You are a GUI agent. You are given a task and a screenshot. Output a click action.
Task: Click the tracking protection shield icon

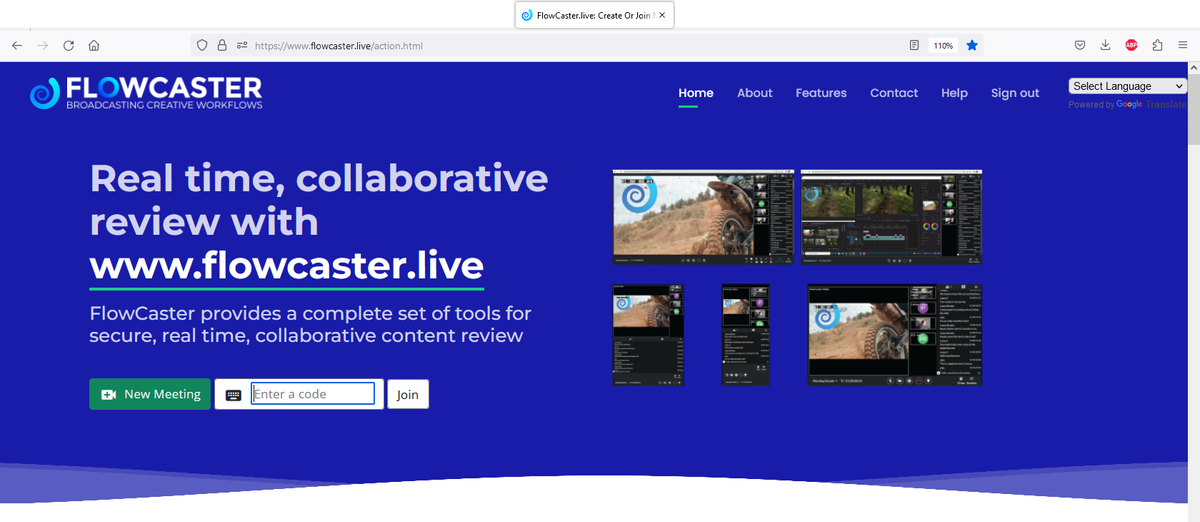coord(202,45)
